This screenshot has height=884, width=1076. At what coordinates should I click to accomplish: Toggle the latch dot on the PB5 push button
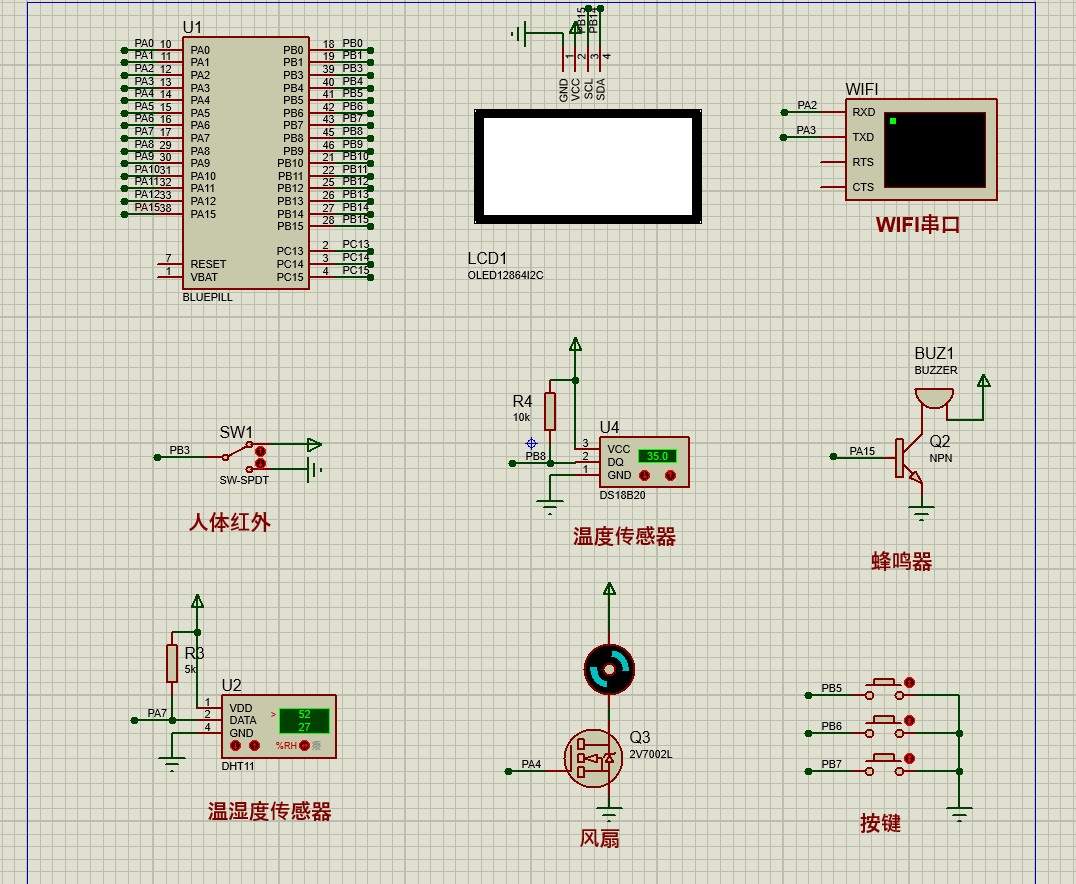click(x=909, y=683)
